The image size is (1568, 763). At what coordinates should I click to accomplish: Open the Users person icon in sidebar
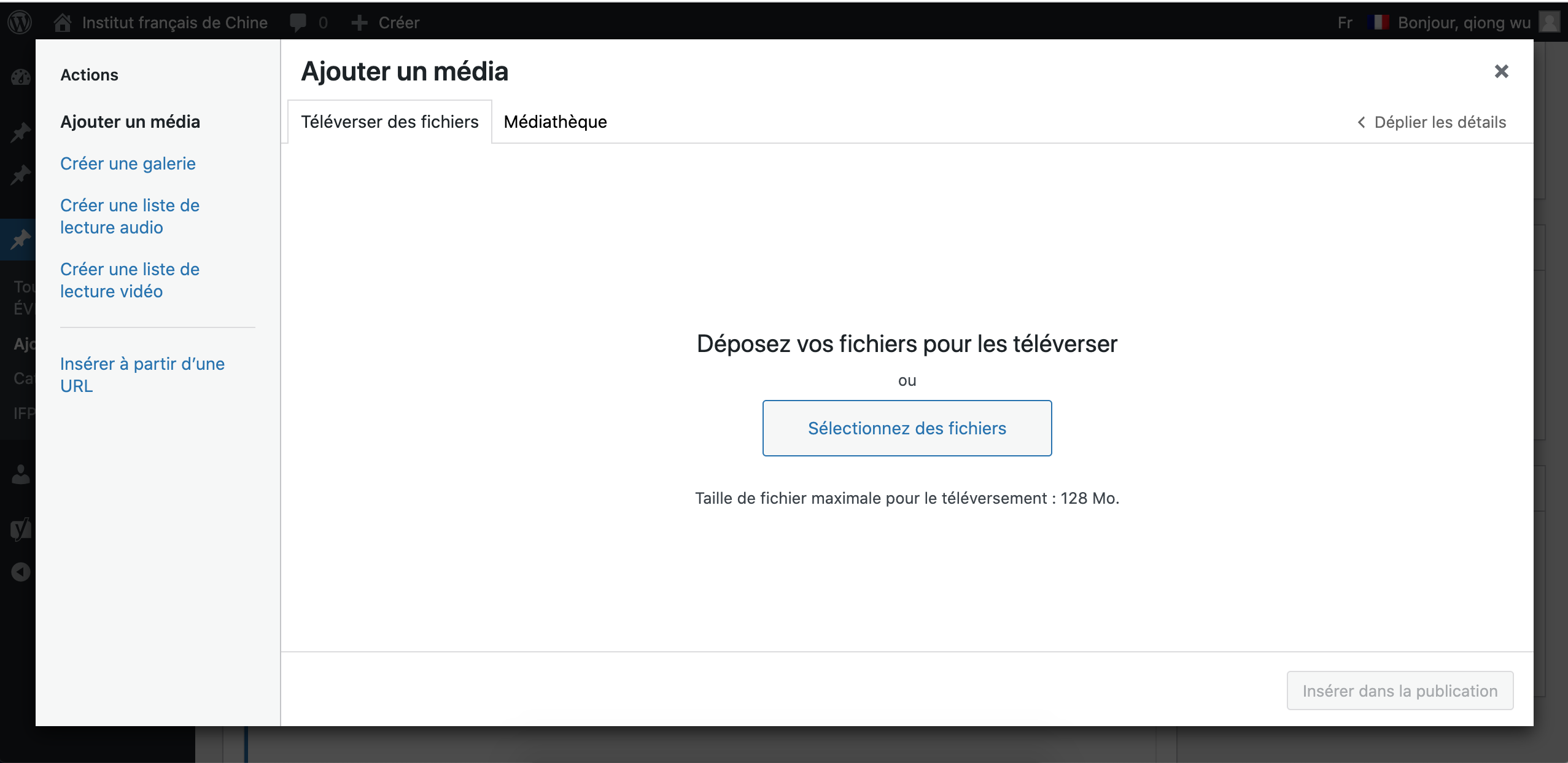pyautogui.click(x=21, y=474)
